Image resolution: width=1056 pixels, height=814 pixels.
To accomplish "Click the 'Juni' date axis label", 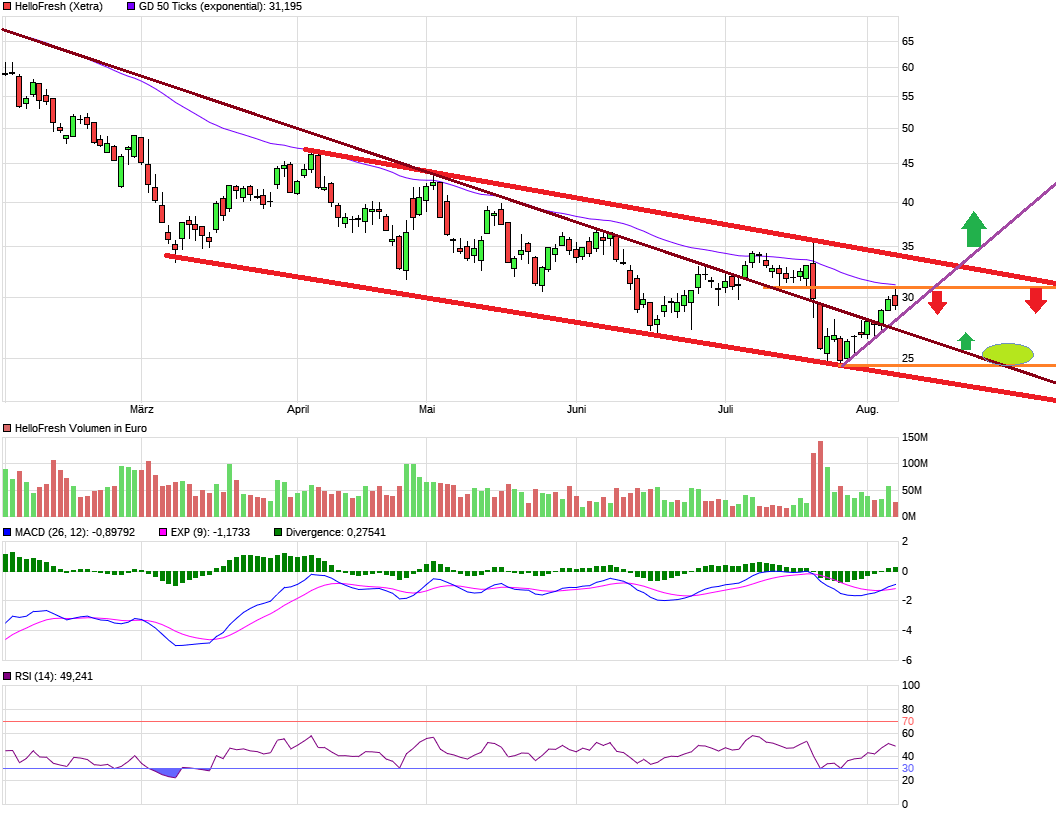I will pyautogui.click(x=576, y=409).
